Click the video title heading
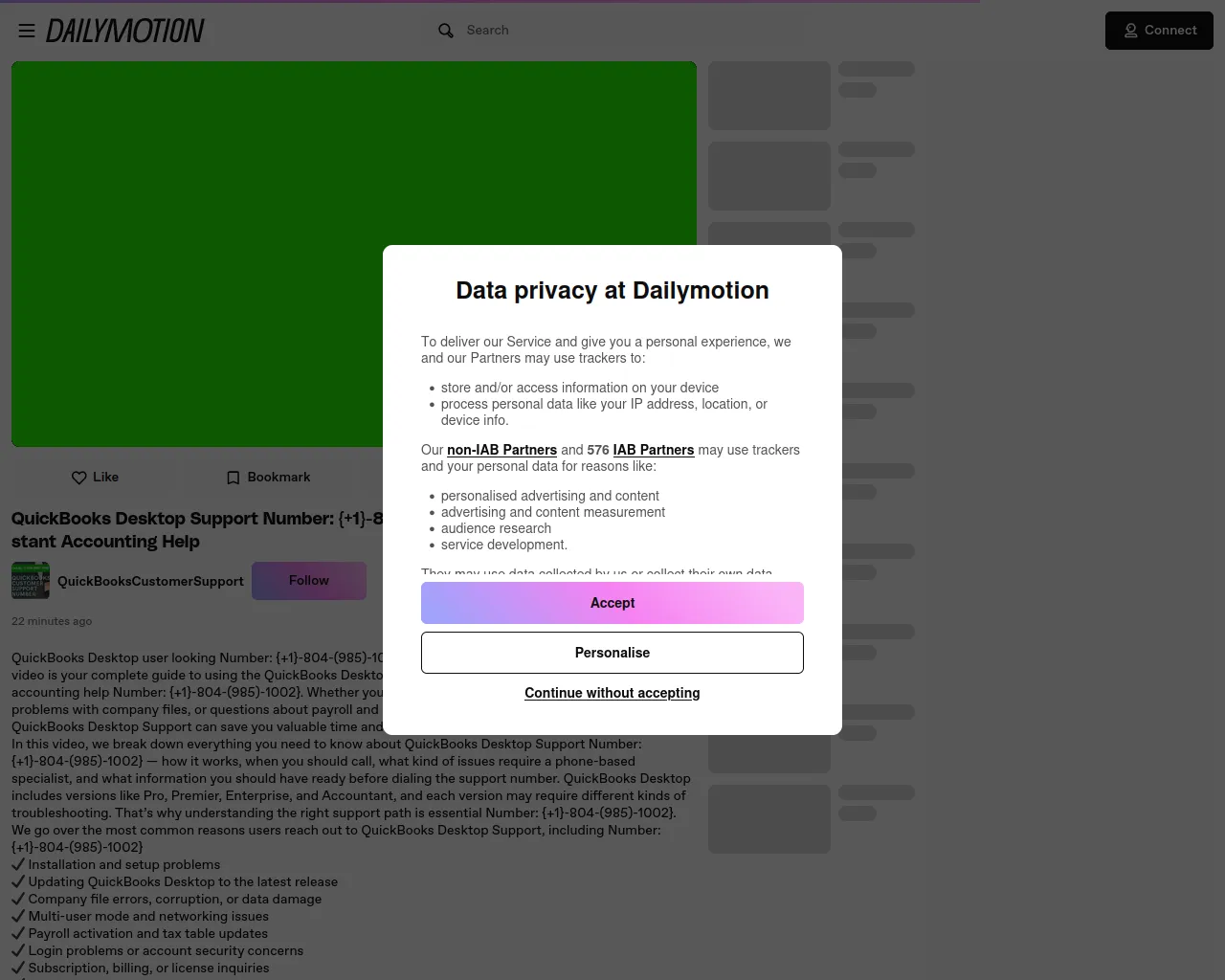 tap(197, 530)
